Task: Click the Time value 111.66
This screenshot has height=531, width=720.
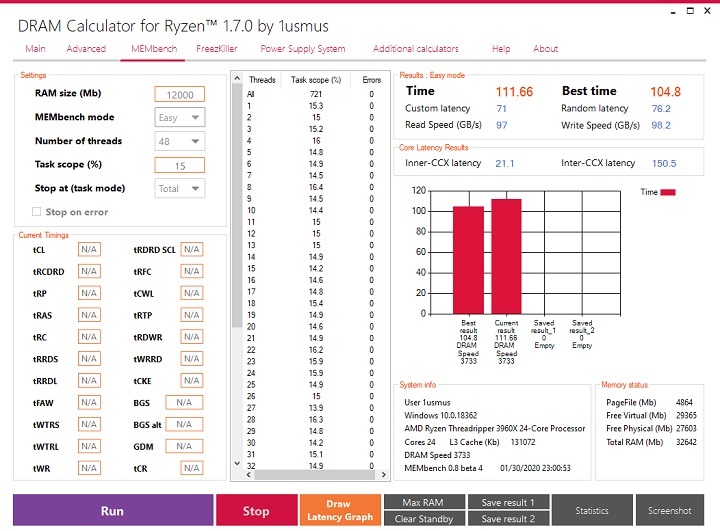Action: click(x=514, y=92)
